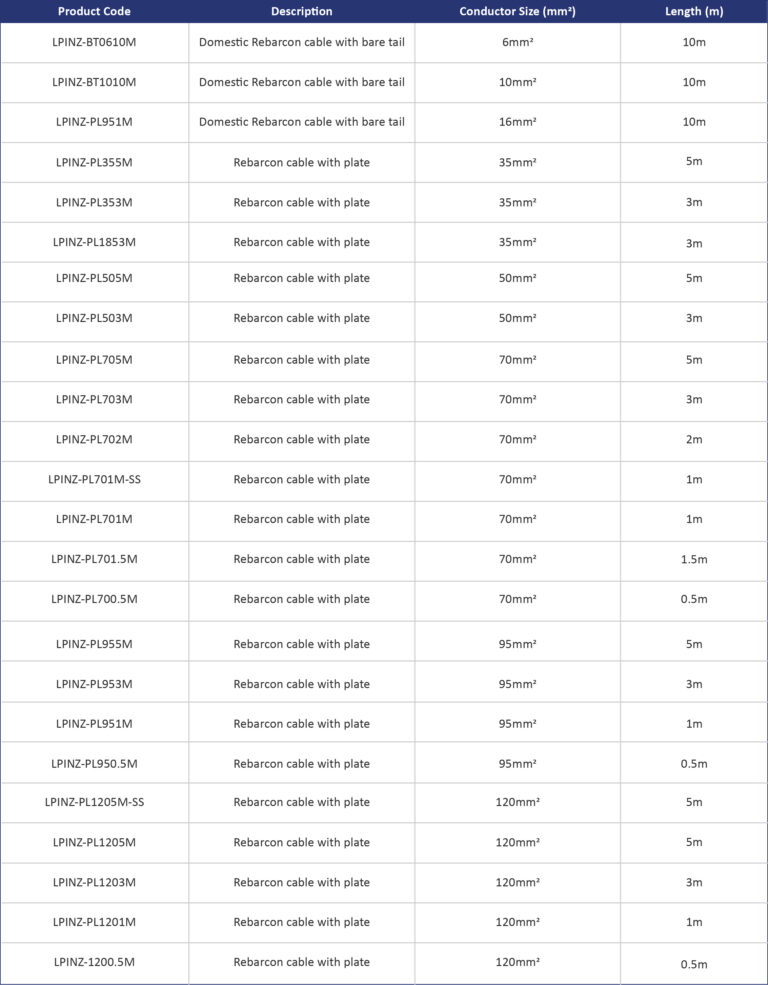The image size is (768, 985).
Task: Click the LPINZ-PL1205M-SS product code
Action: click(x=94, y=802)
